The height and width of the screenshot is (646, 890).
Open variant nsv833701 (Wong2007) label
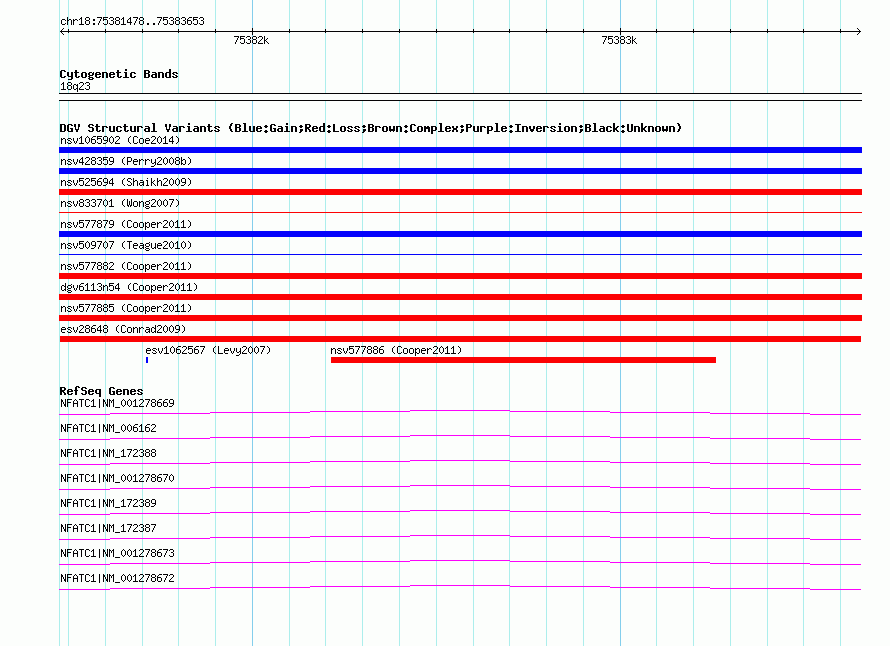(120, 203)
